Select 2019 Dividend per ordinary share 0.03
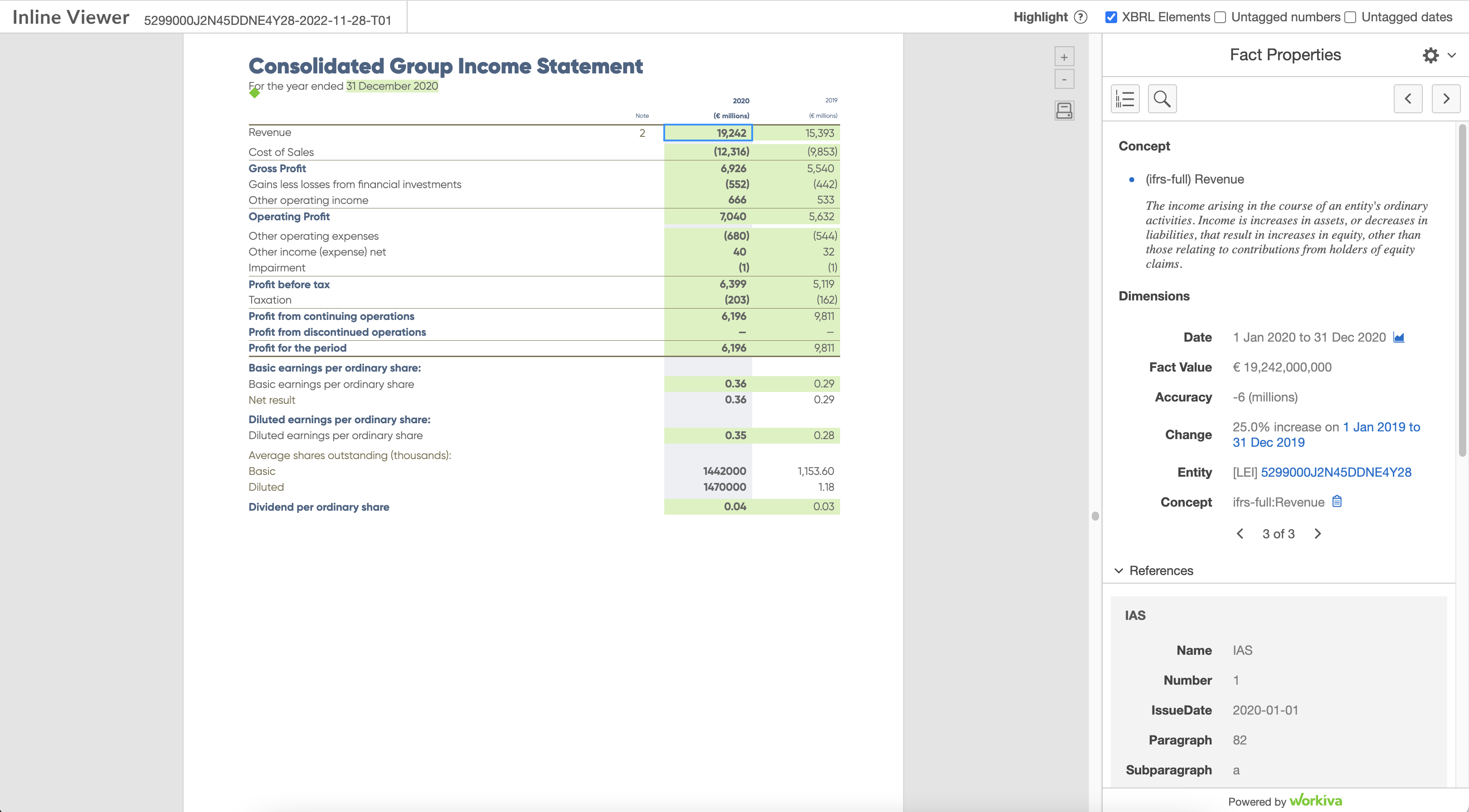 click(x=796, y=507)
